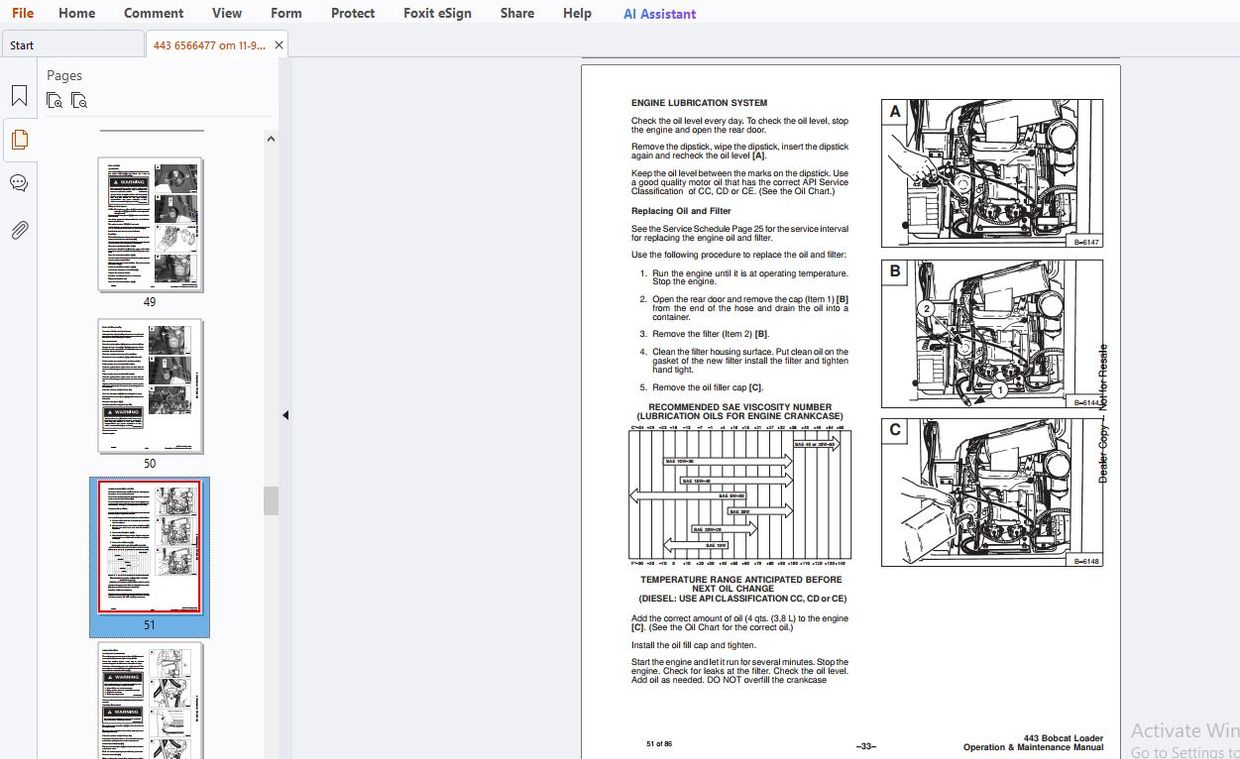The height and width of the screenshot is (759, 1240).
Task: Open the Protect menu
Action: [352, 13]
